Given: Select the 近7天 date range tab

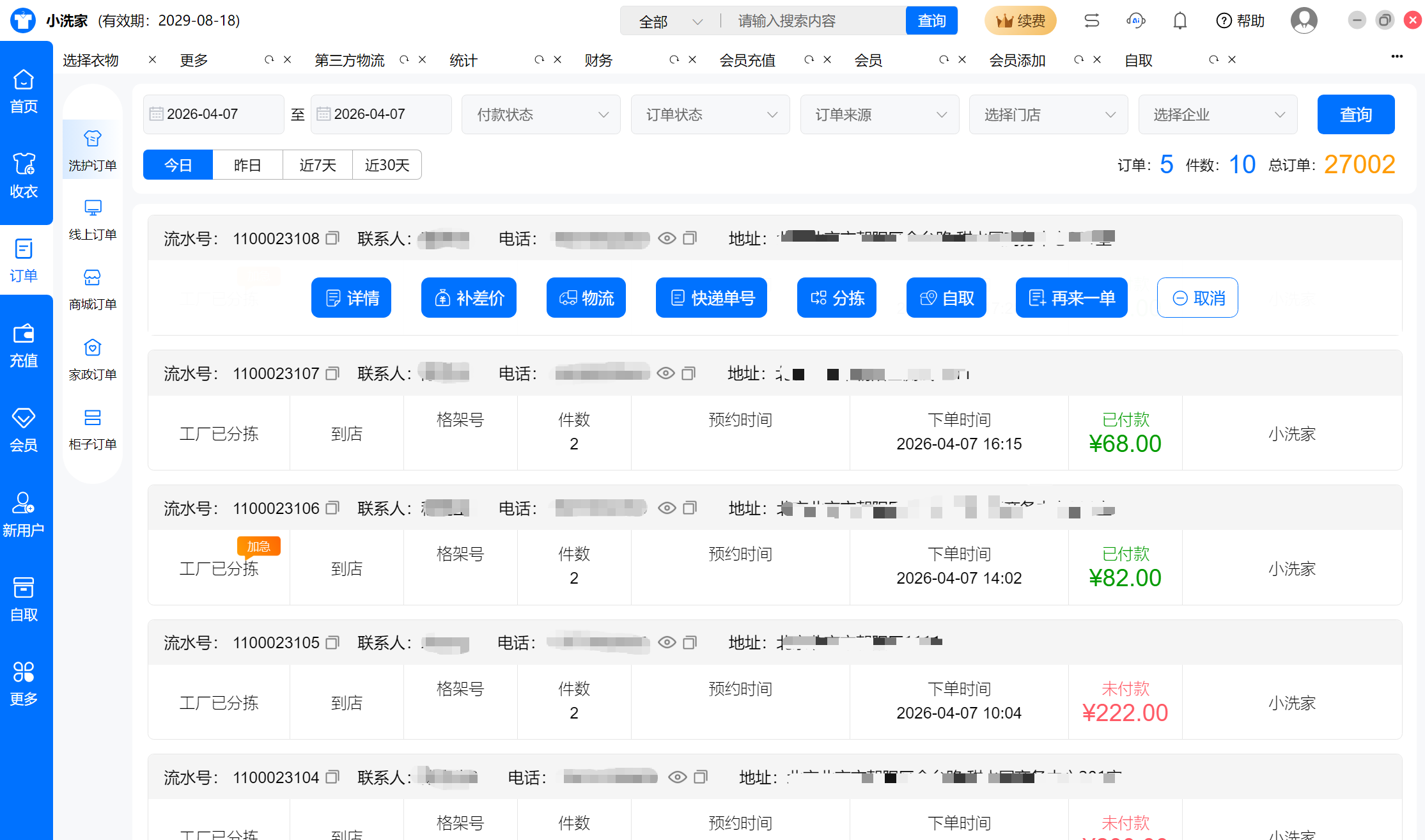Looking at the screenshot, I should point(318,165).
